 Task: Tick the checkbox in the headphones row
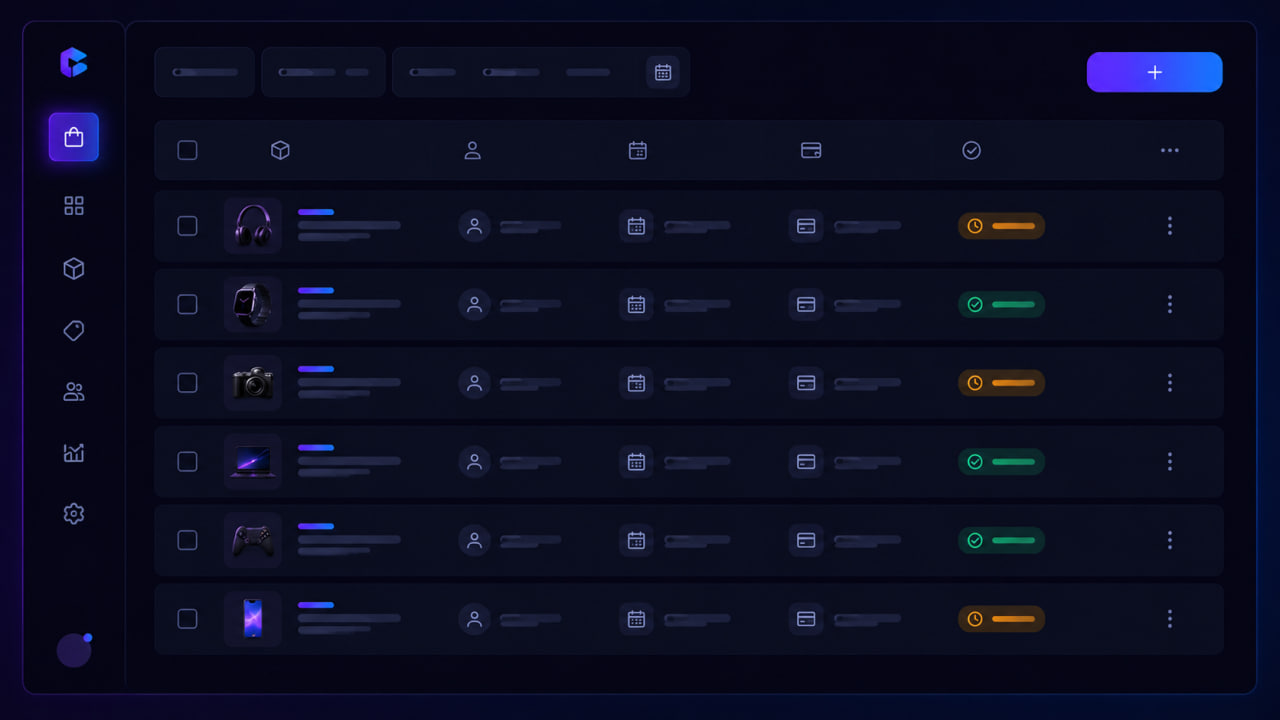tap(187, 226)
